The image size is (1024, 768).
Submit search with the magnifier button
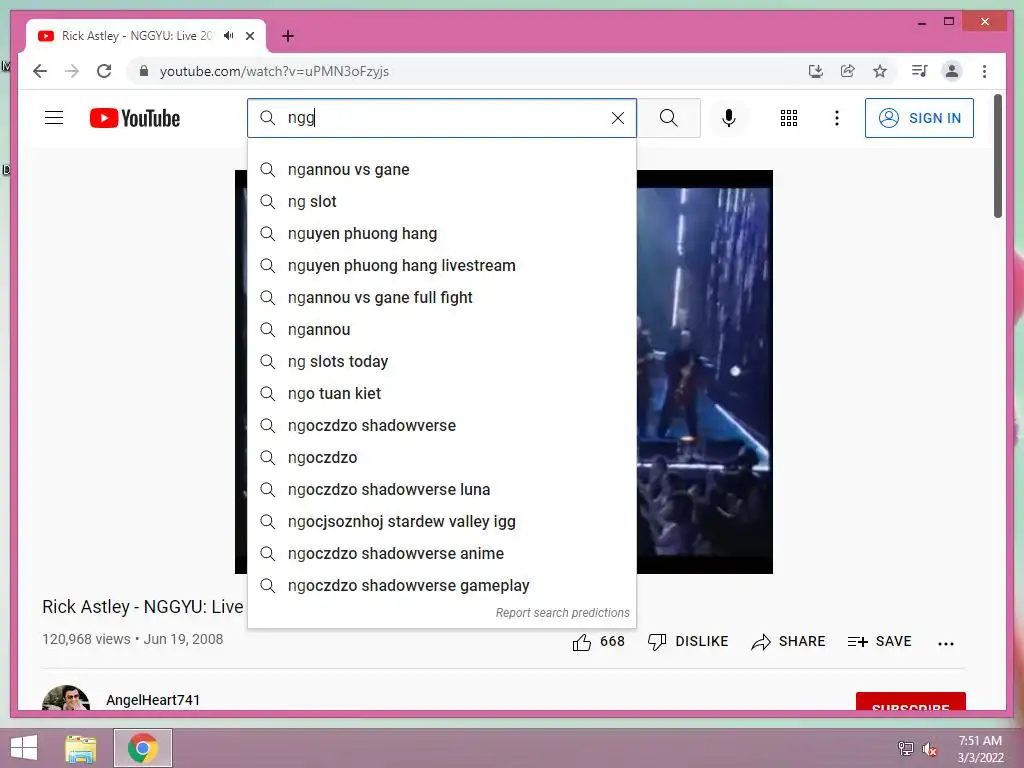click(x=668, y=118)
